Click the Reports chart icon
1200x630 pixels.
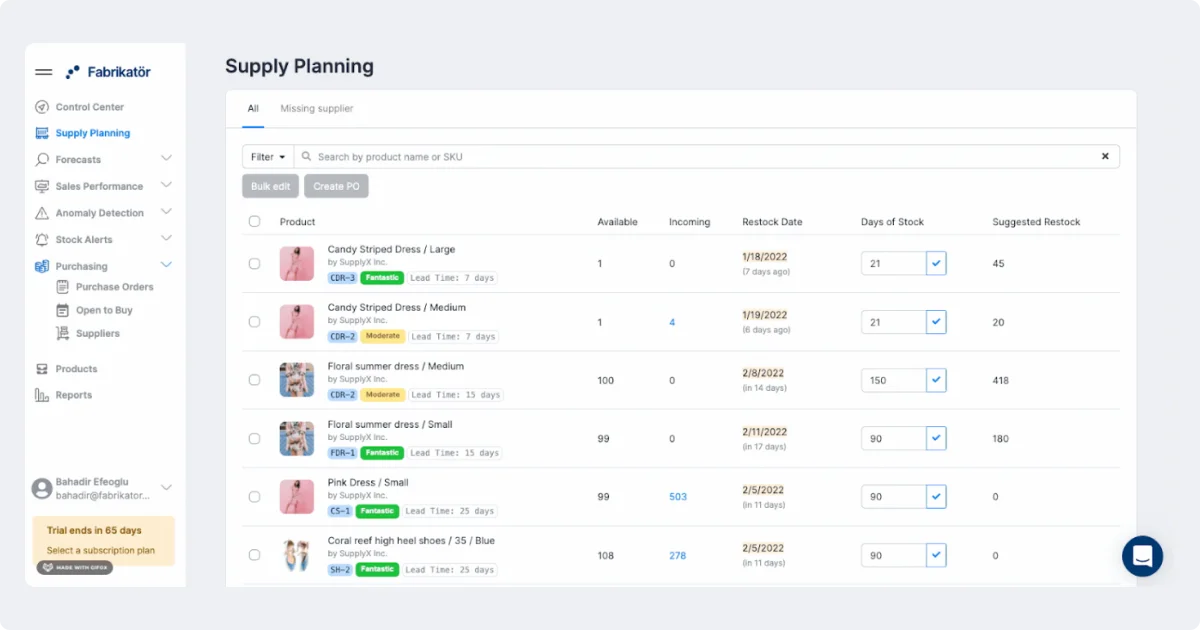click(x=42, y=395)
